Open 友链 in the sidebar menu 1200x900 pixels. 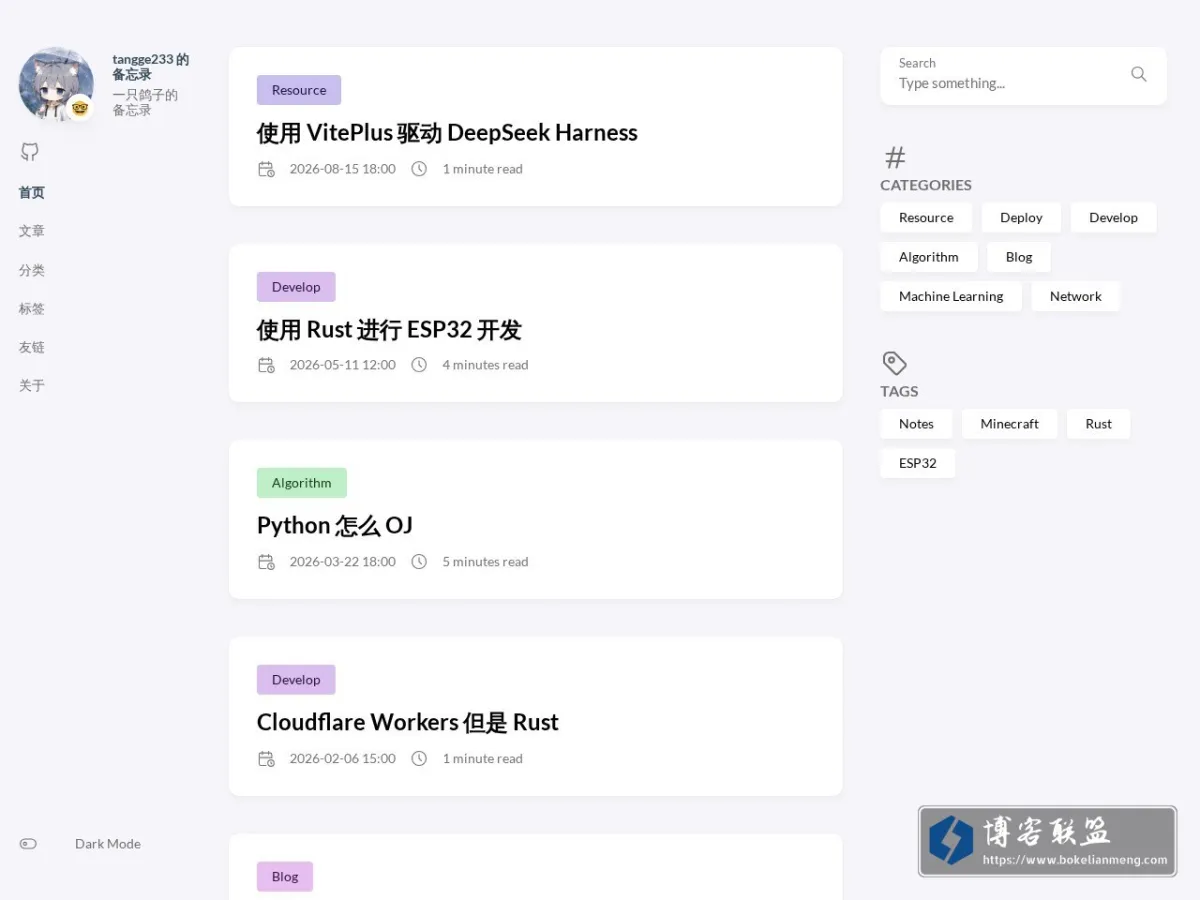point(32,347)
